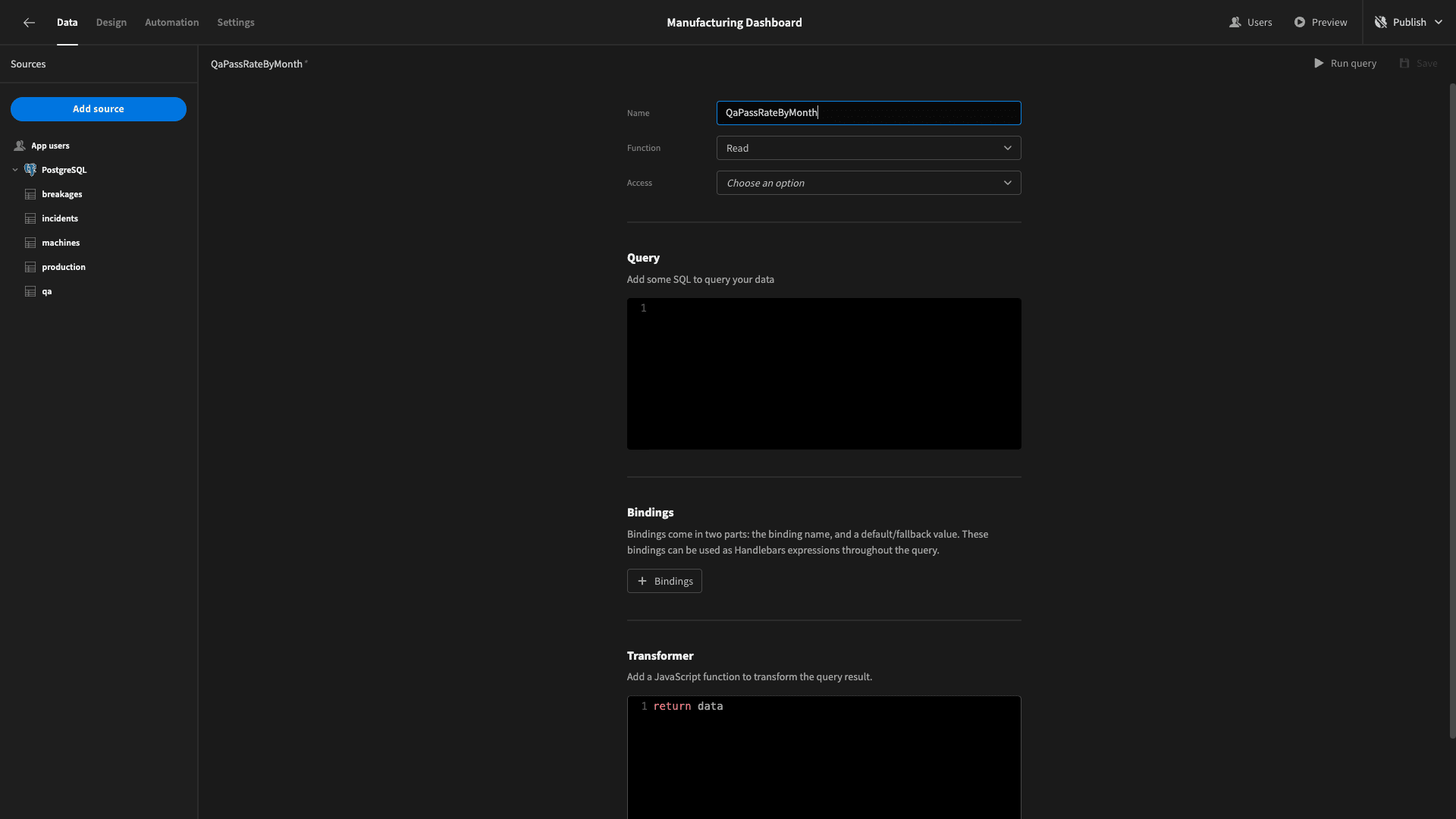Click the qa table icon
This screenshot has width=1456, height=819.
click(x=30, y=291)
